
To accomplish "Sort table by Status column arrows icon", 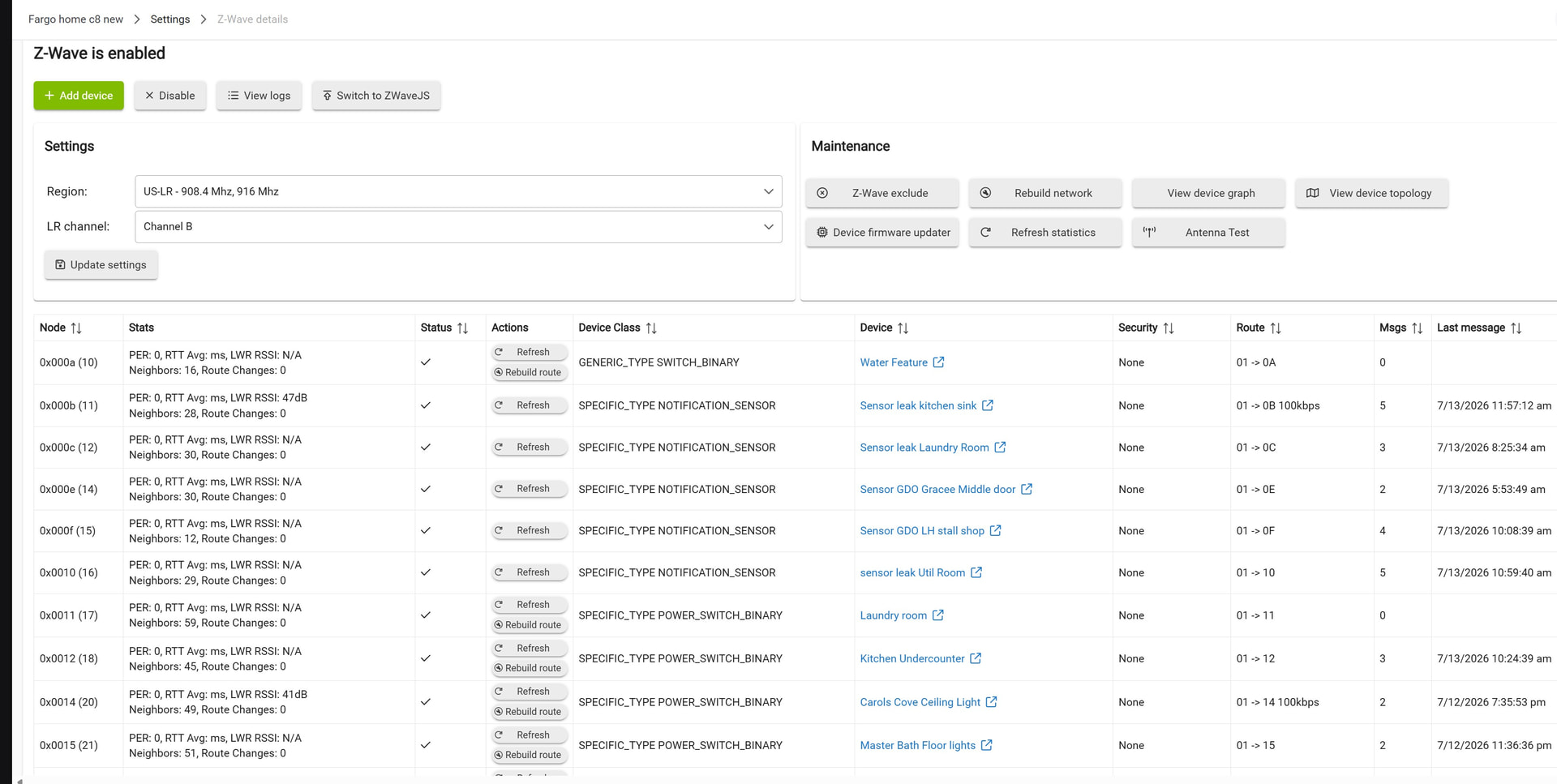I will point(463,328).
